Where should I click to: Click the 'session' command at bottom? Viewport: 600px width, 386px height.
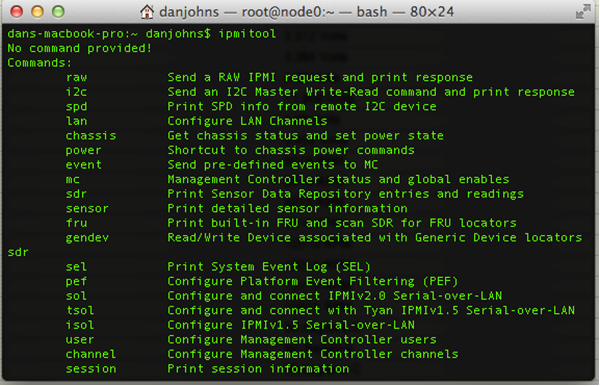[x=91, y=369]
